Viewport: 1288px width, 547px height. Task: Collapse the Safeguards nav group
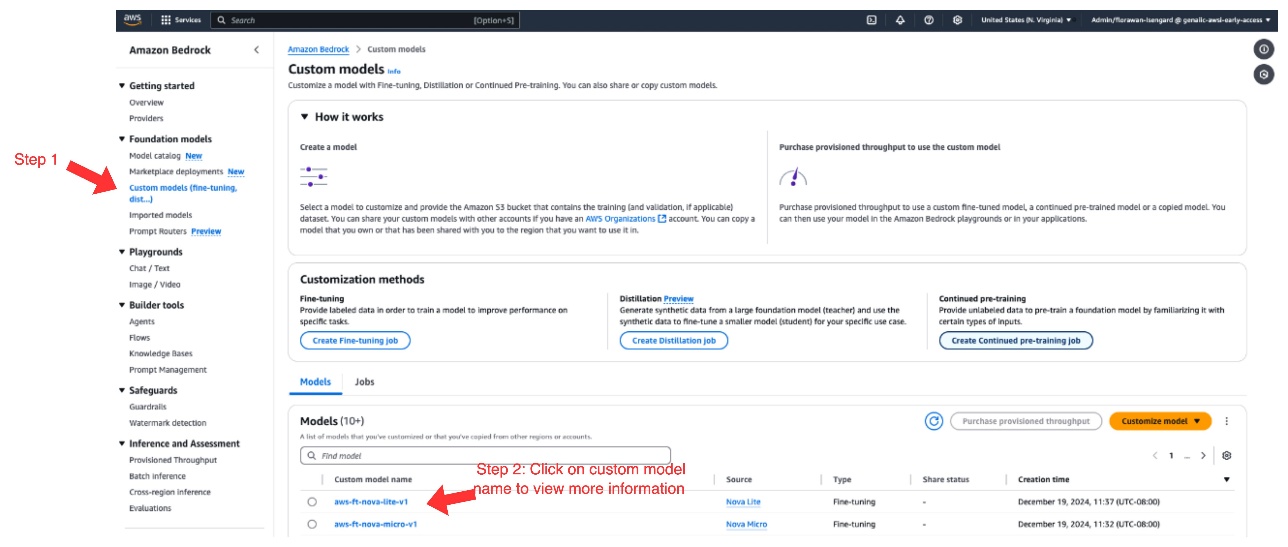(x=122, y=391)
